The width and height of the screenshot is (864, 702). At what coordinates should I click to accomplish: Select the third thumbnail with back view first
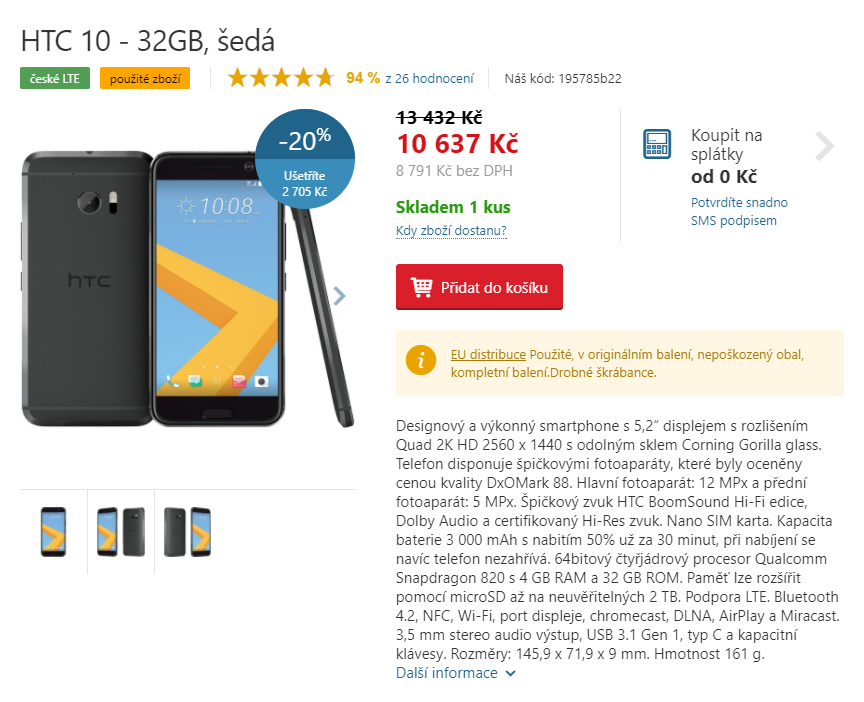pos(187,532)
